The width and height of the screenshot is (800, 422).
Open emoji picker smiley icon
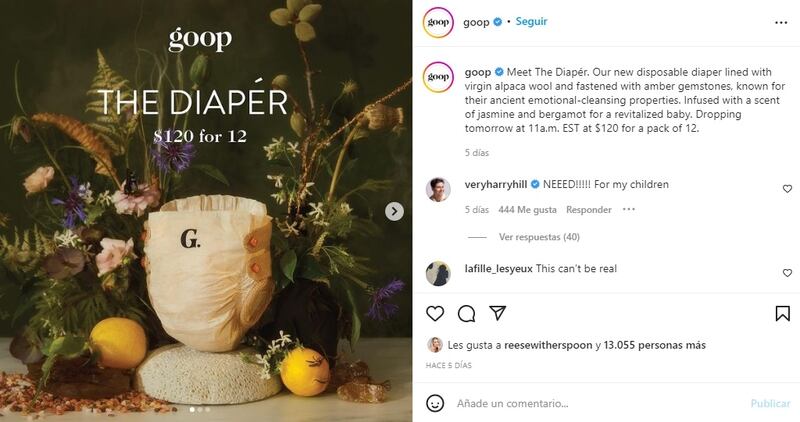tap(435, 403)
